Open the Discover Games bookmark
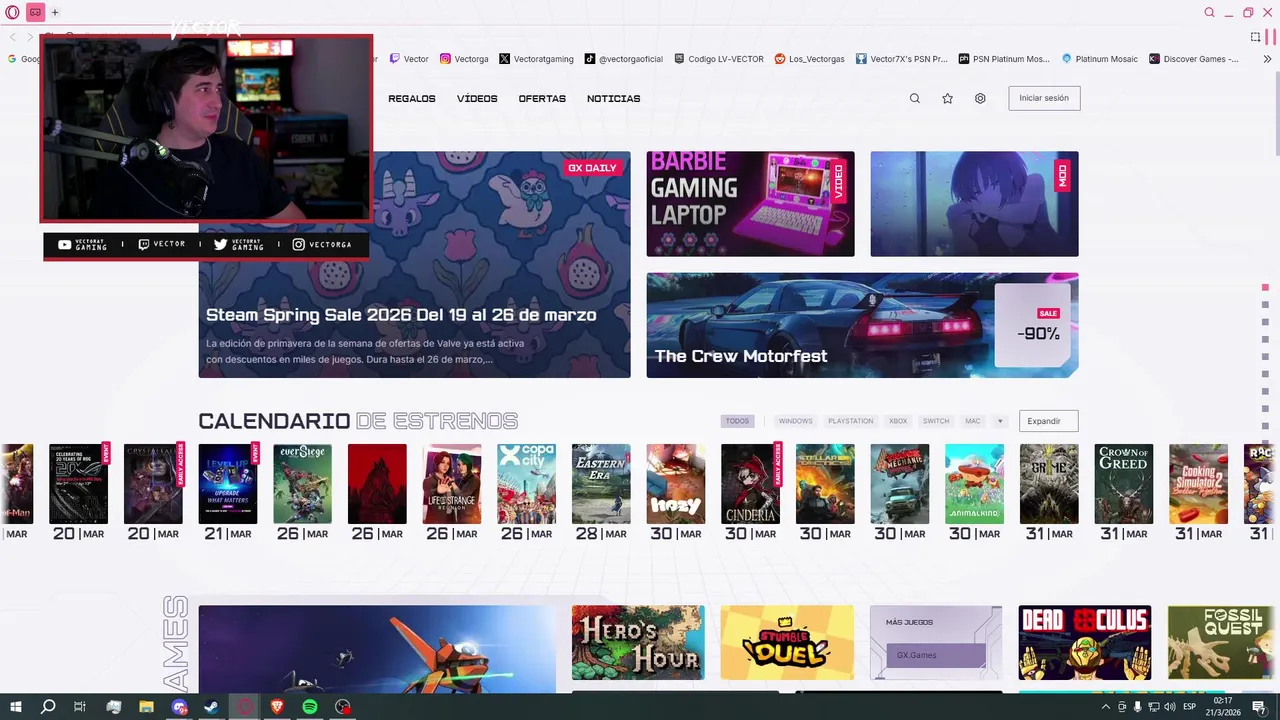The image size is (1280, 720). pos(1194,59)
